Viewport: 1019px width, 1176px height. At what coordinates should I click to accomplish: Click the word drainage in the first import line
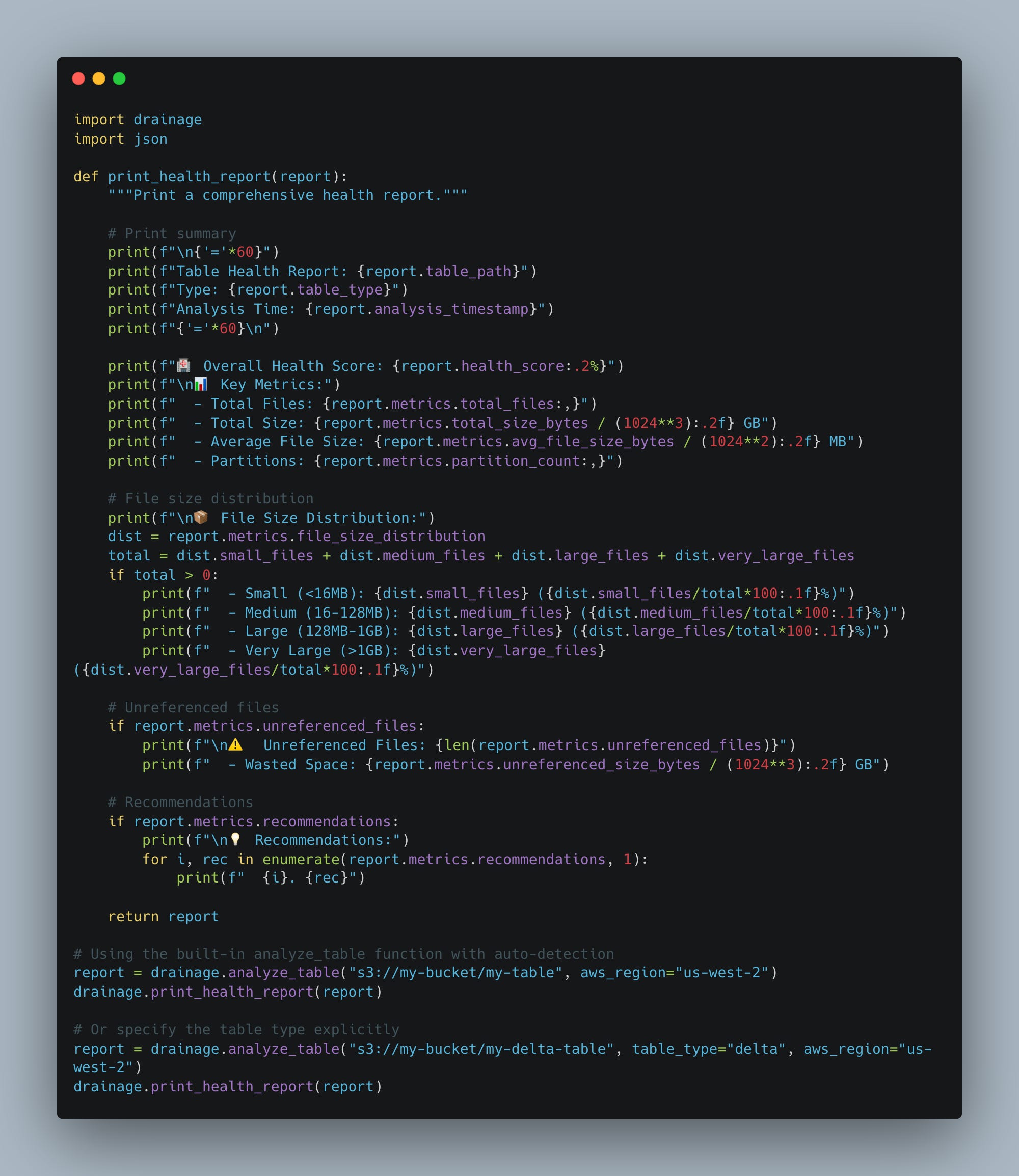click(167, 119)
